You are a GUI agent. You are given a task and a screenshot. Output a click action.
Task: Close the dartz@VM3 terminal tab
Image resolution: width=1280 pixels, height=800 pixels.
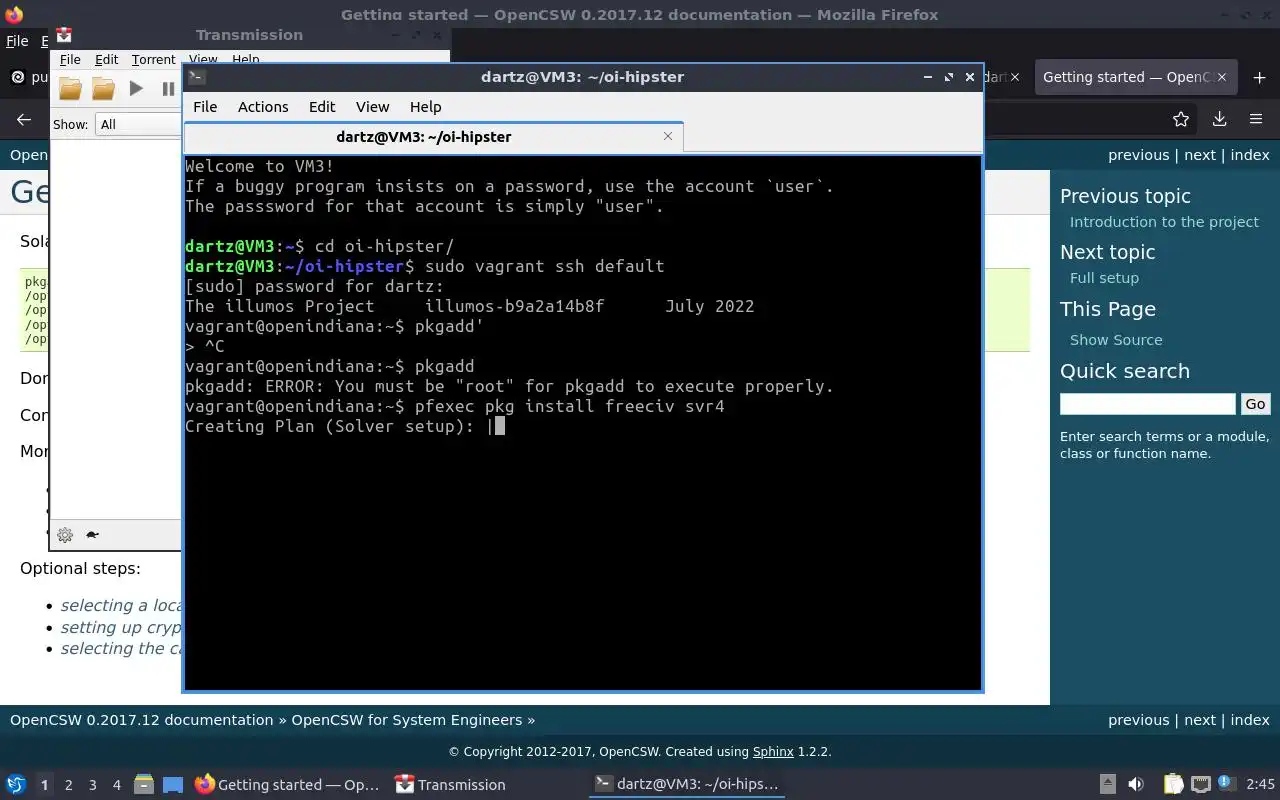[x=668, y=136]
